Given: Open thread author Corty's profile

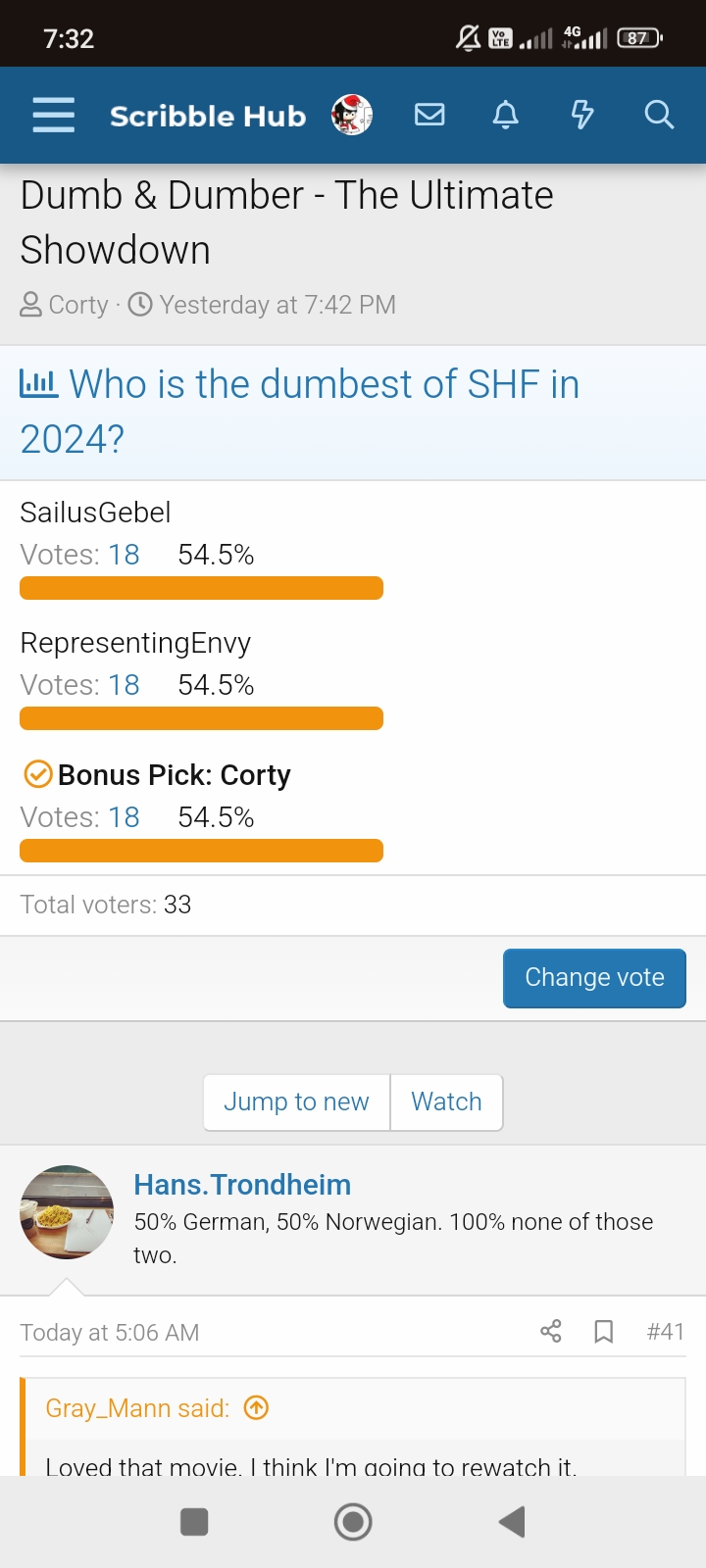Looking at the screenshot, I should coord(78,305).
